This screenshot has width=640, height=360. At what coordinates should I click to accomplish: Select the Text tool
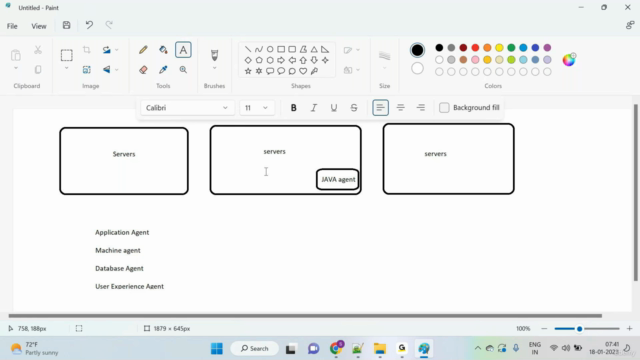(x=183, y=50)
